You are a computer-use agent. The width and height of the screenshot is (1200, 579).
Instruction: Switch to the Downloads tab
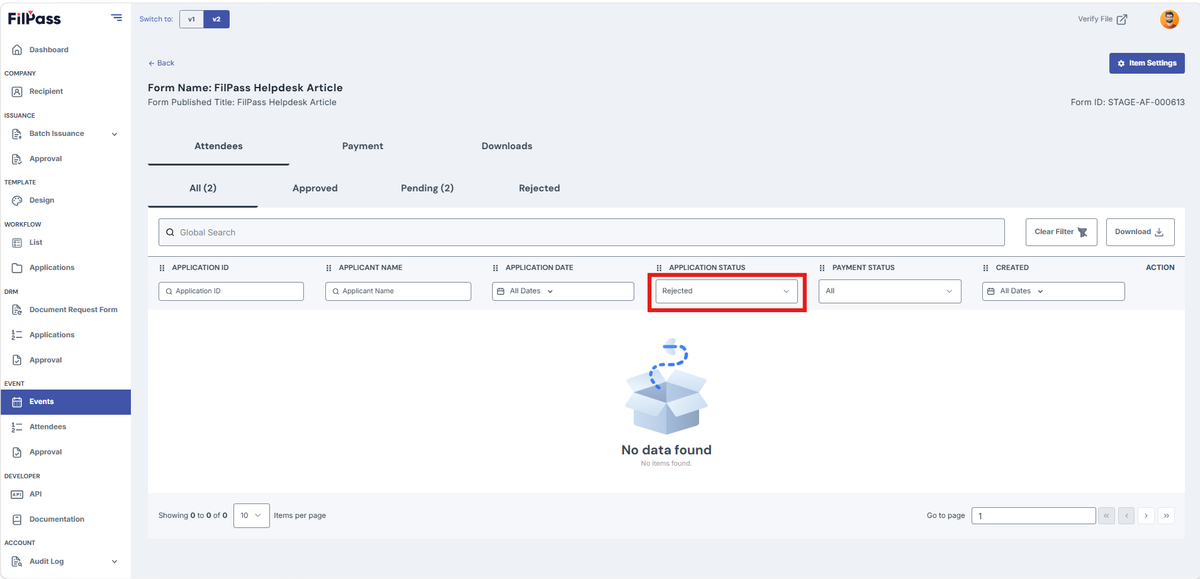coord(507,146)
